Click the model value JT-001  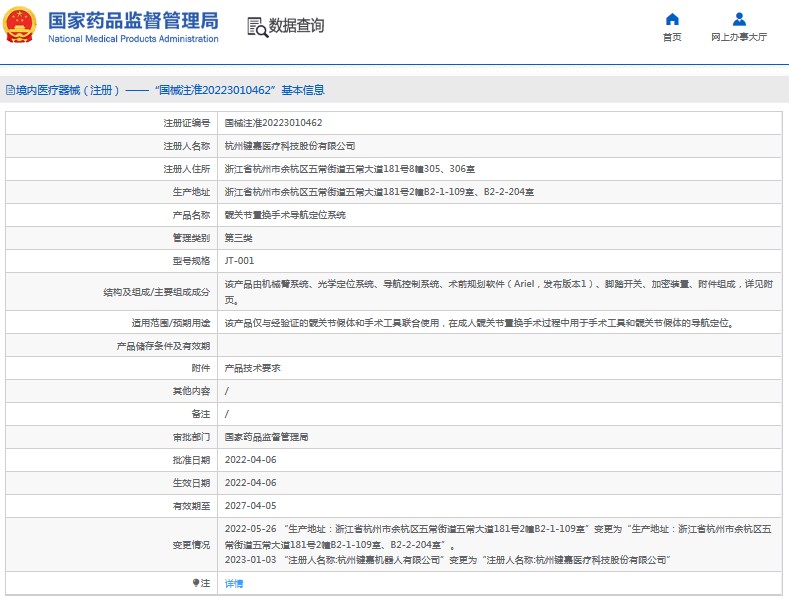coord(239,260)
